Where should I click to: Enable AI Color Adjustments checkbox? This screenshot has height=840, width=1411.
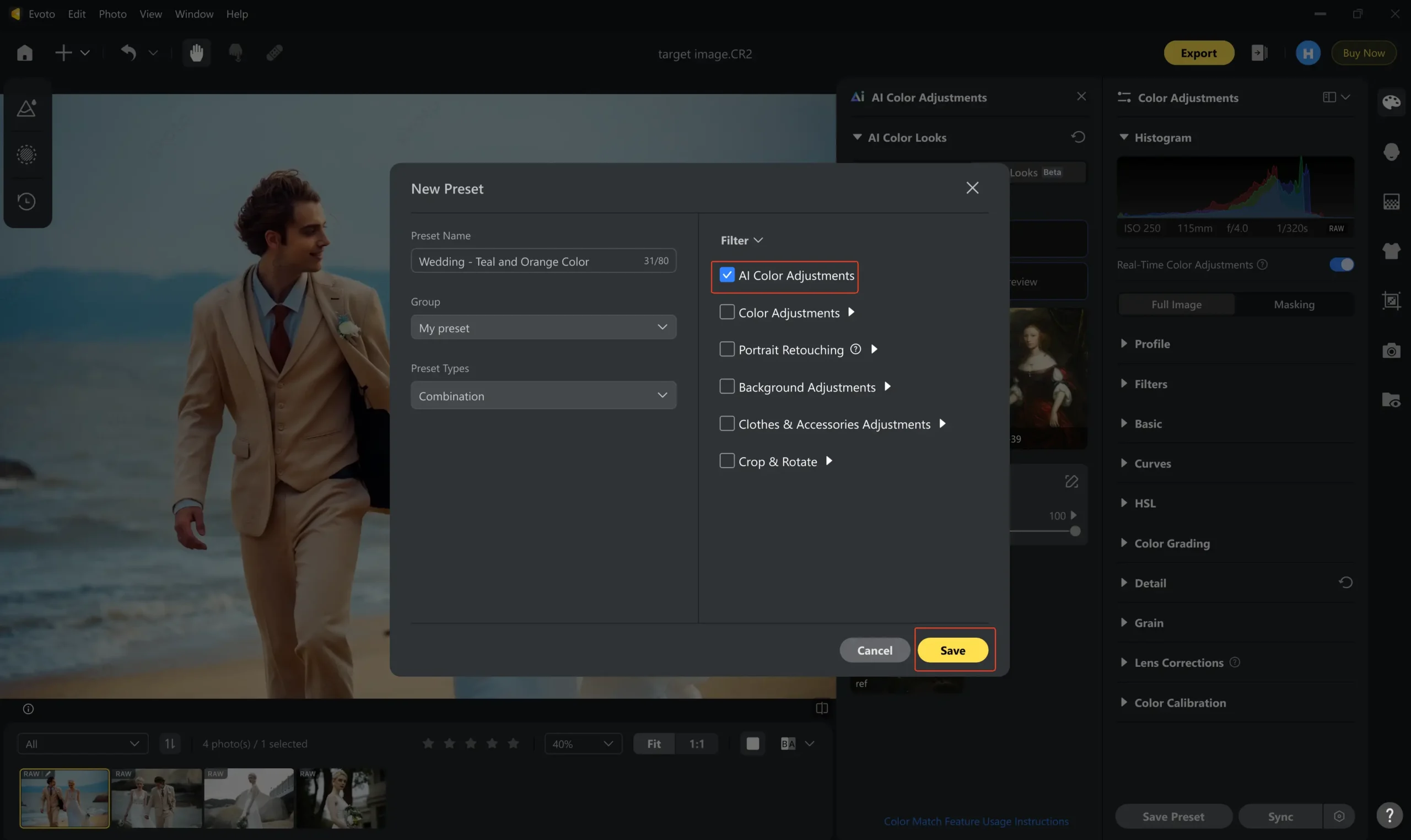click(727, 275)
